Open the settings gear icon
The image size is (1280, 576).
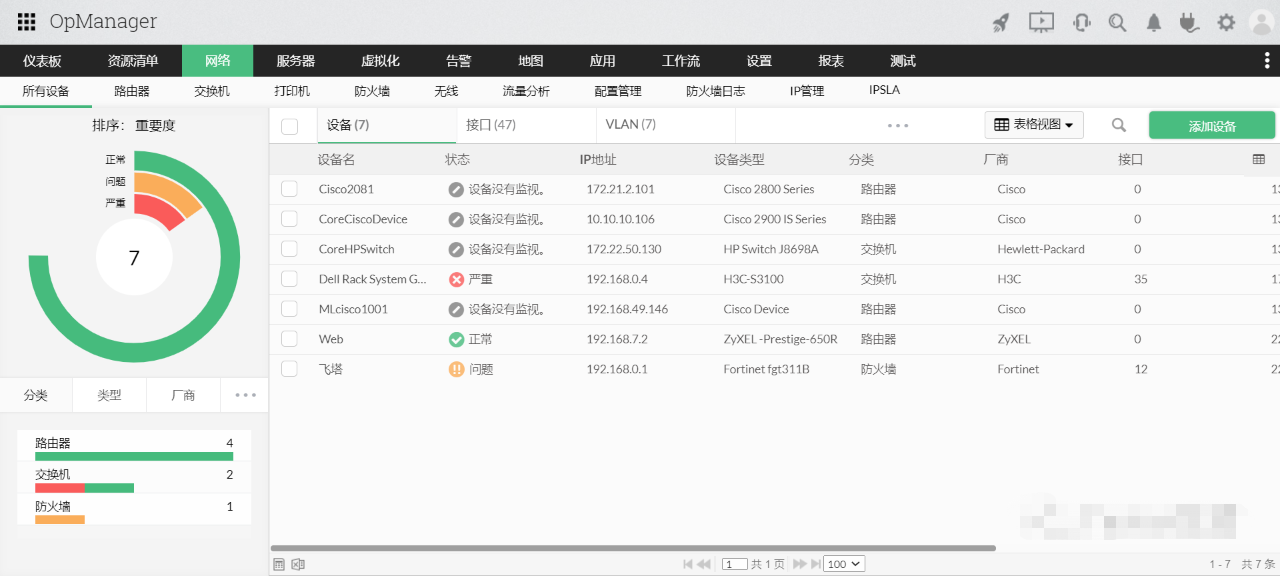pyautogui.click(x=1226, y=21)
